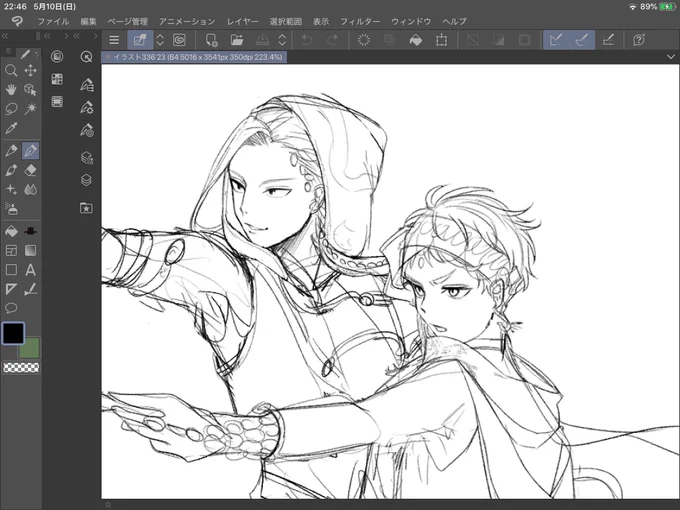Select the Brush tool
680x510 pixels.
click(x=11, y=170)
